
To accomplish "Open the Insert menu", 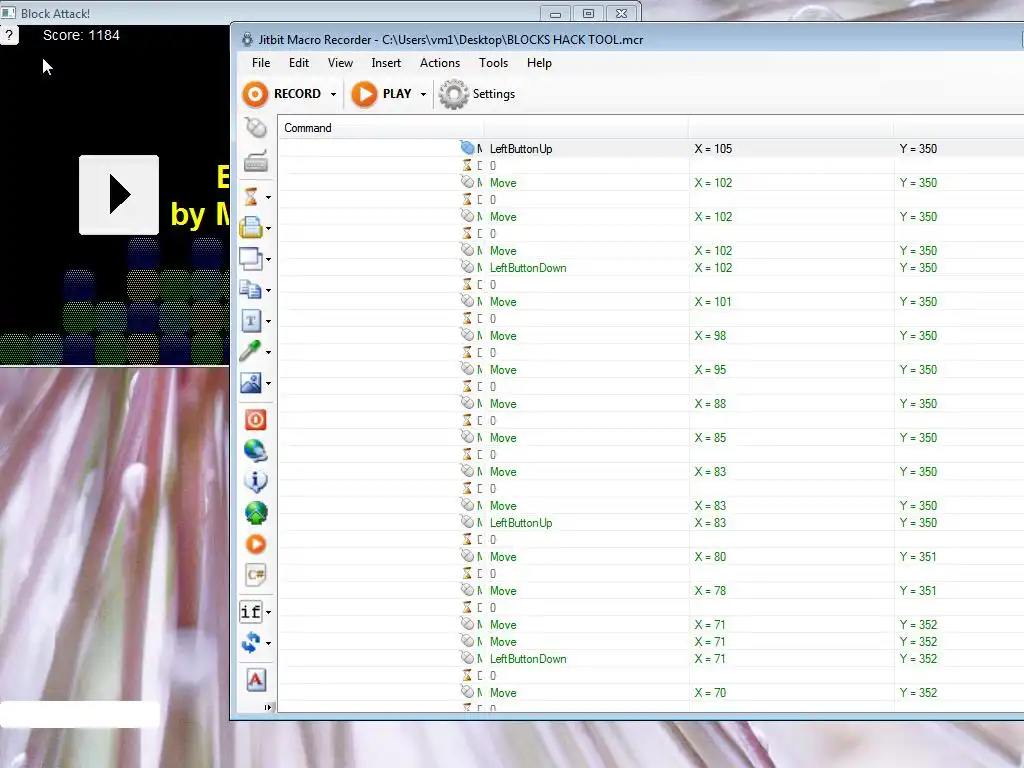I will [386, 63].
